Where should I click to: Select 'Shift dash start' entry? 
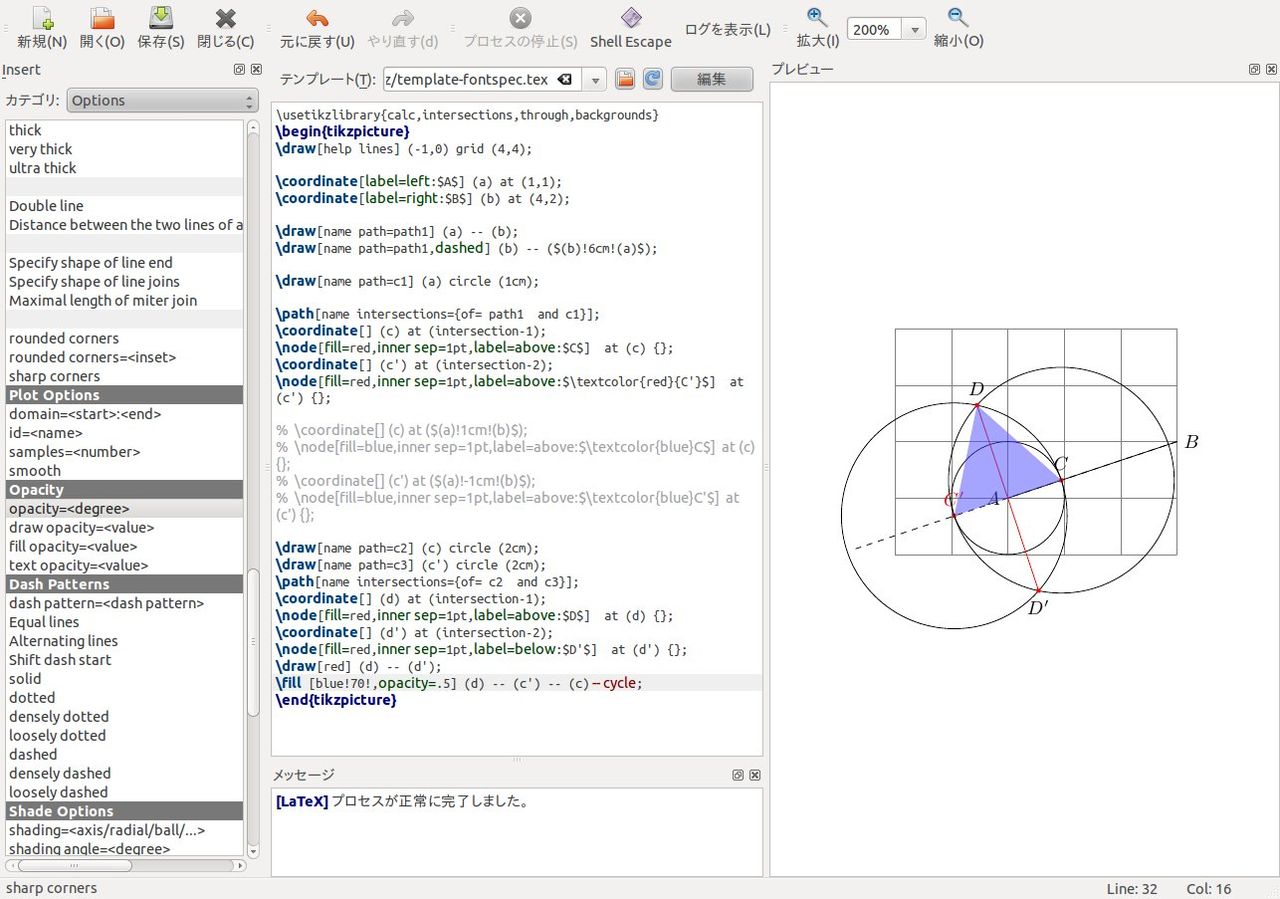124,660
